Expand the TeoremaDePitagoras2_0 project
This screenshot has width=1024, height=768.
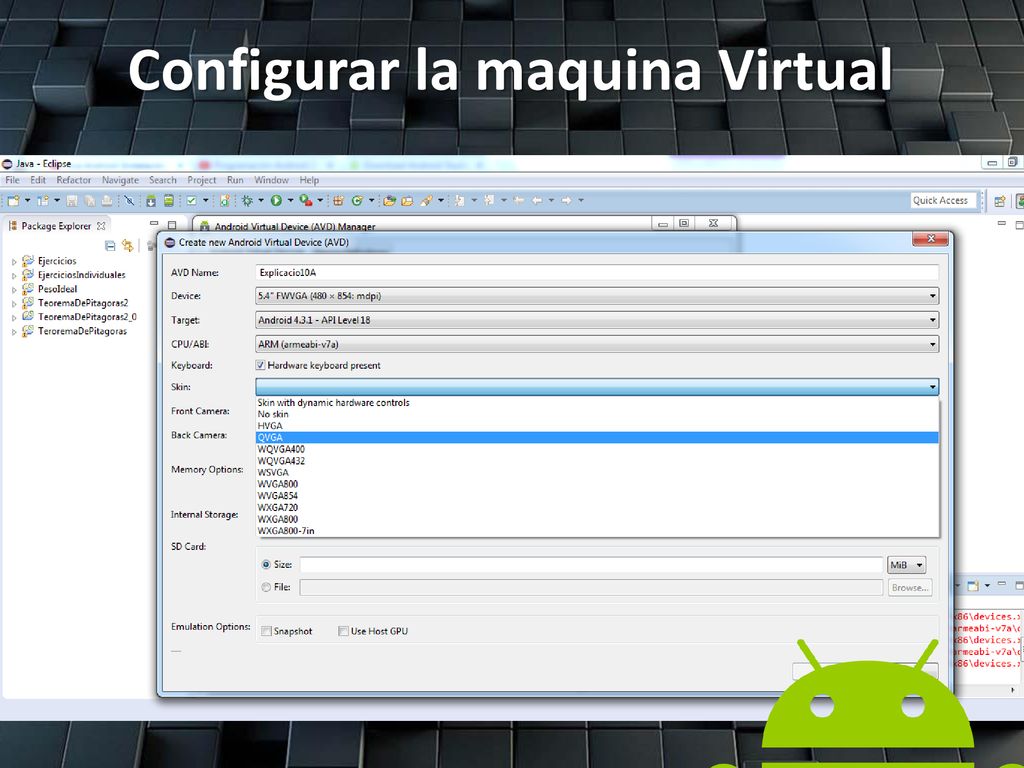tap(14, 317)
